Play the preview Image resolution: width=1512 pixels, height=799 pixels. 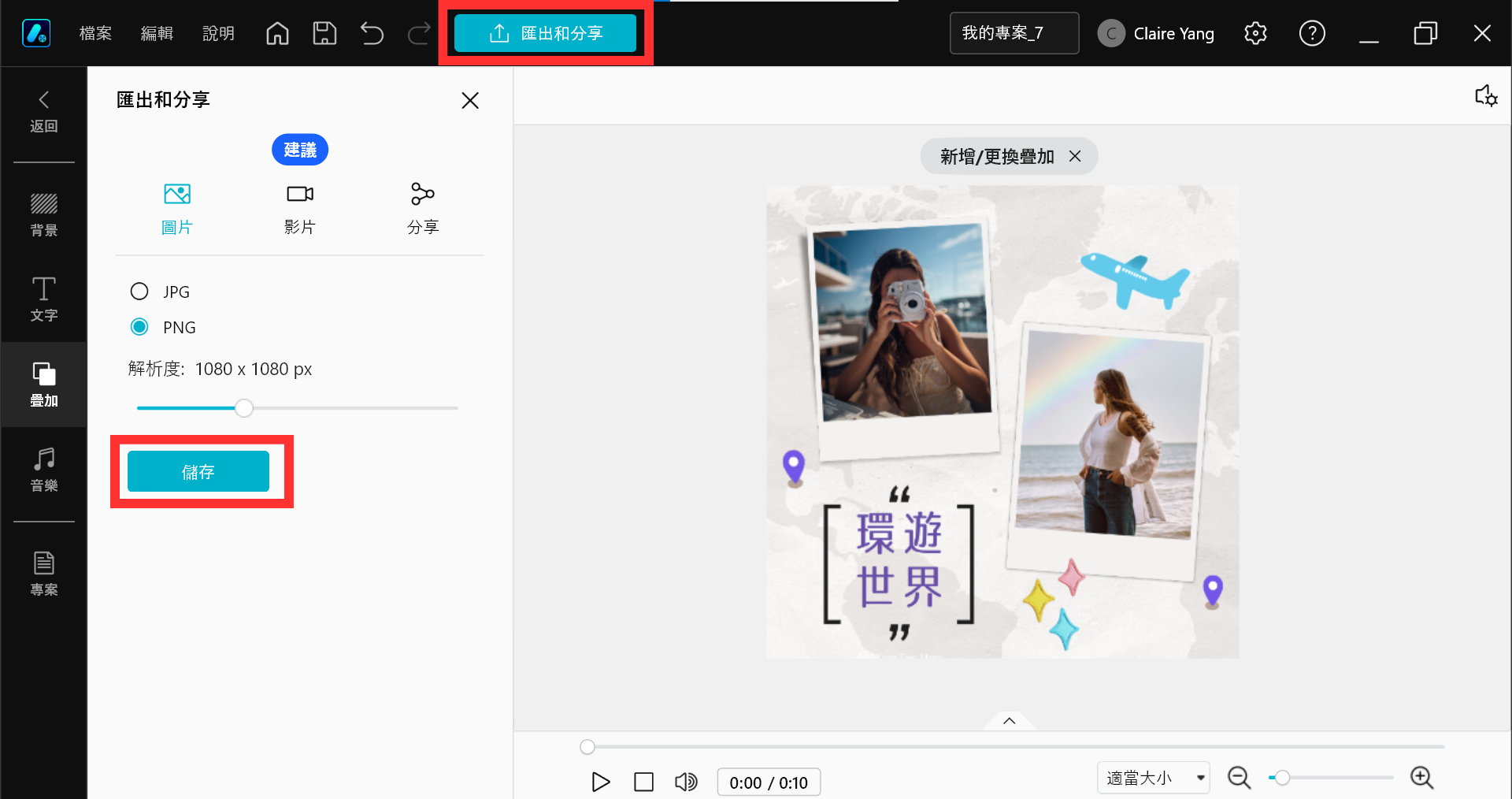(x=600, y=782)
